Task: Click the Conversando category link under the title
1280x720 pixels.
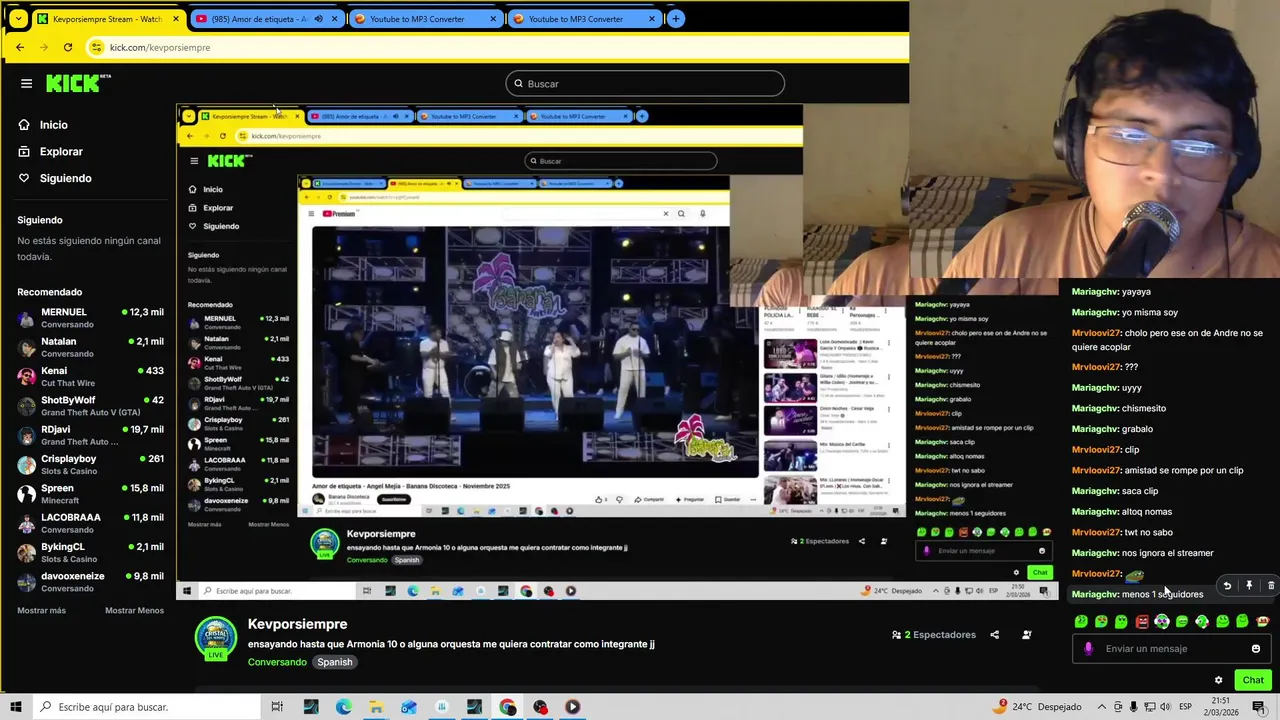Action: tap(277, 662)
